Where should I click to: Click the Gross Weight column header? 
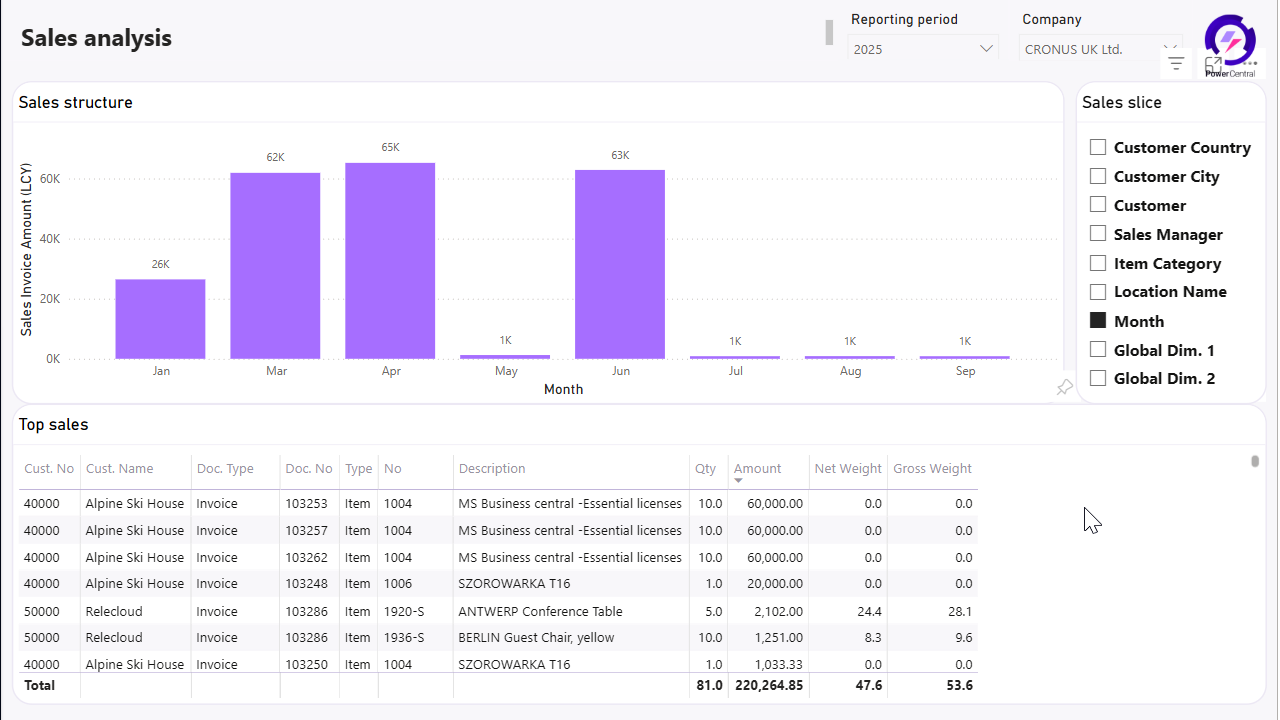tap(932, 468)
